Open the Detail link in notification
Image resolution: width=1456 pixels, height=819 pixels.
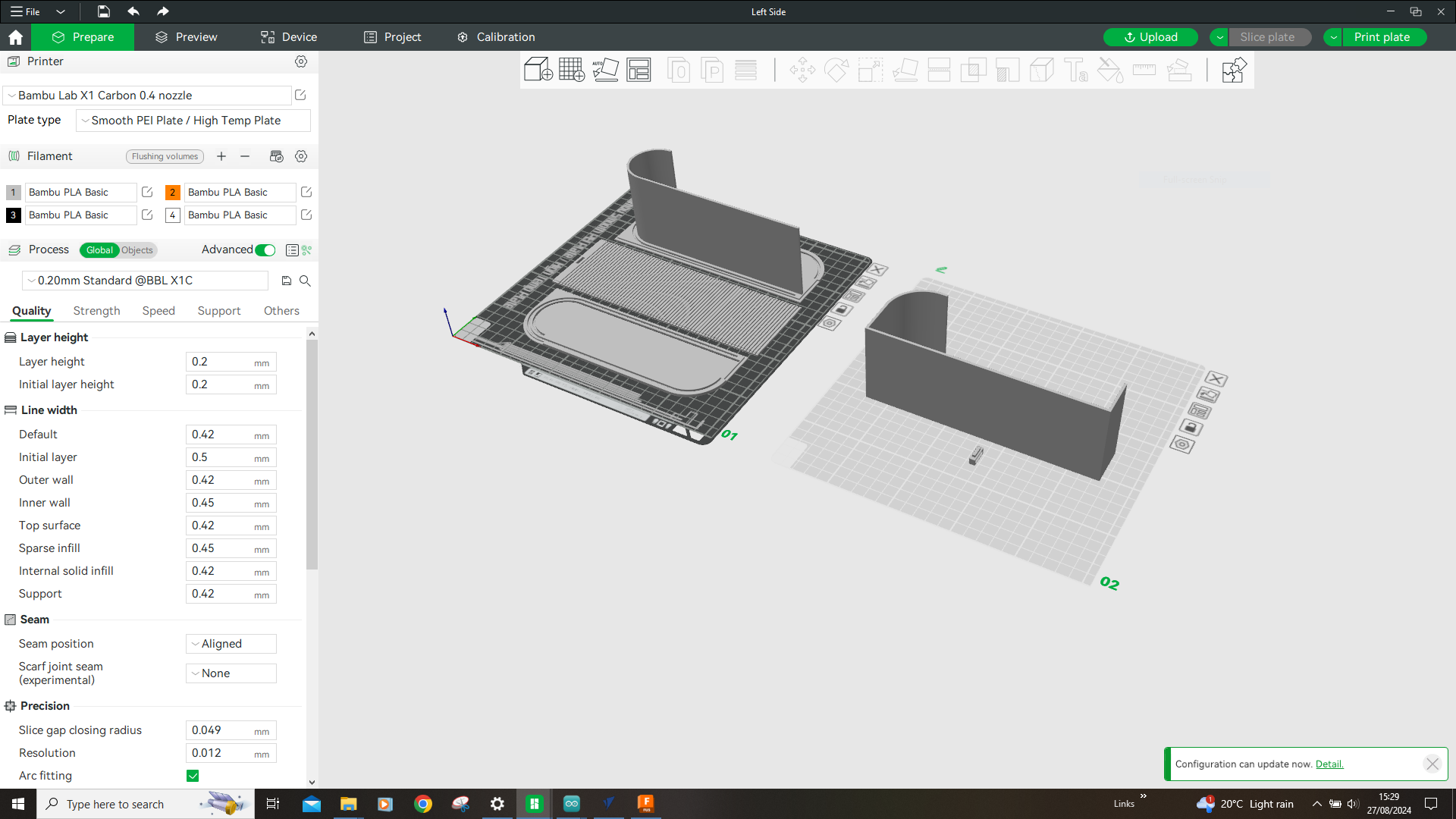click(x=1329, y=764)
